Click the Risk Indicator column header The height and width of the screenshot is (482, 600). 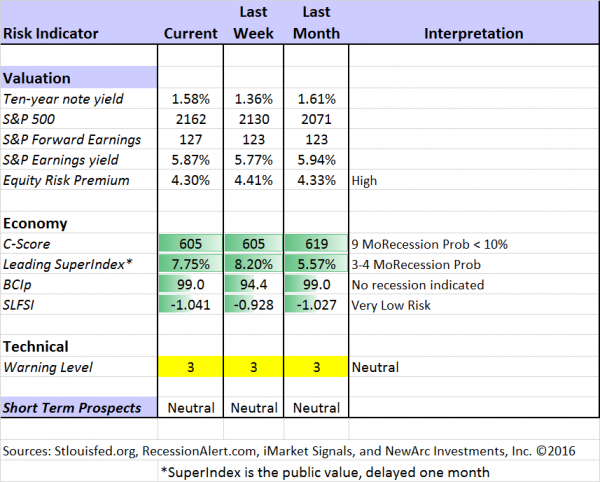coord(50,33)
